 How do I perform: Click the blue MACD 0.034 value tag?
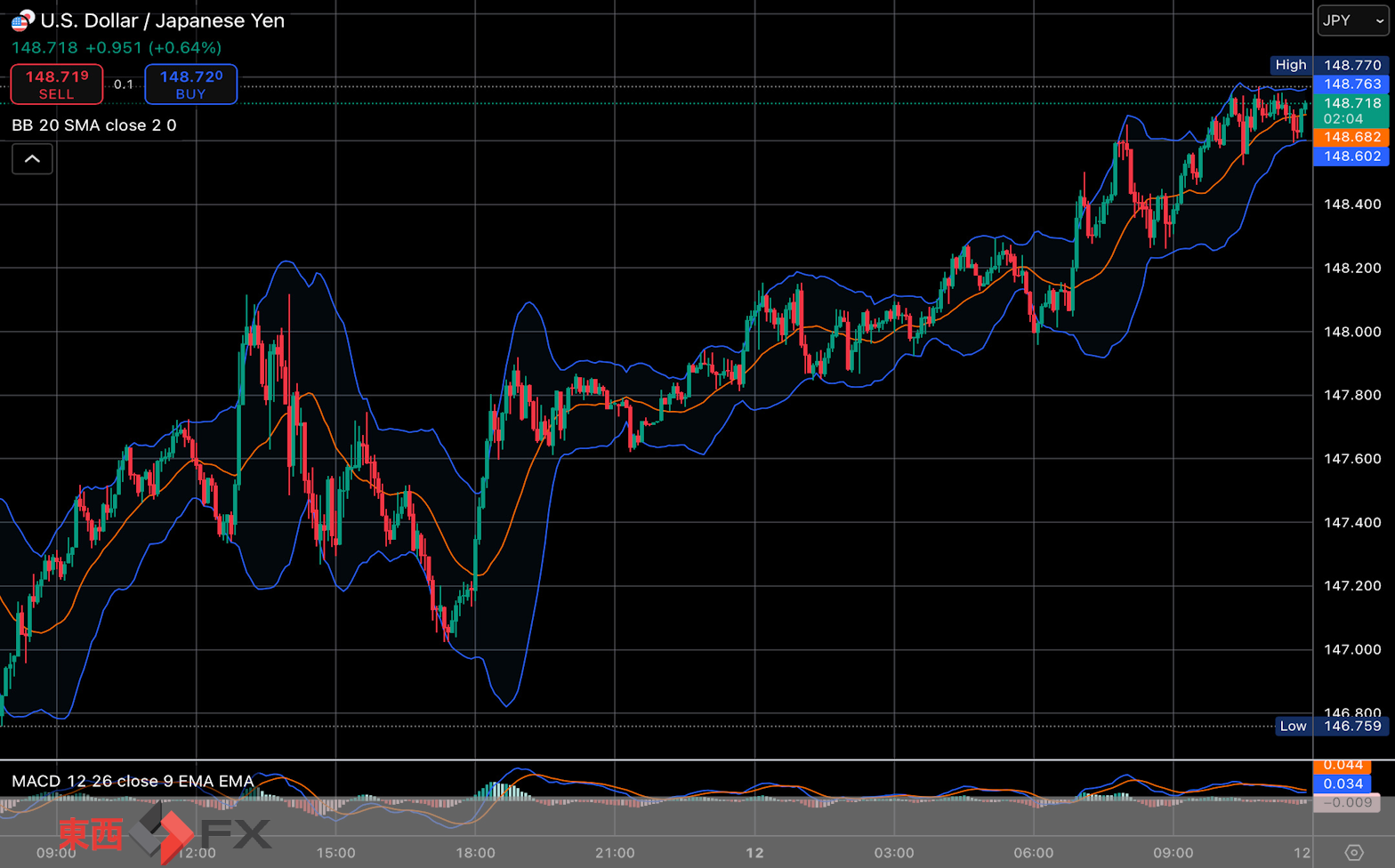click(1343, 784)
